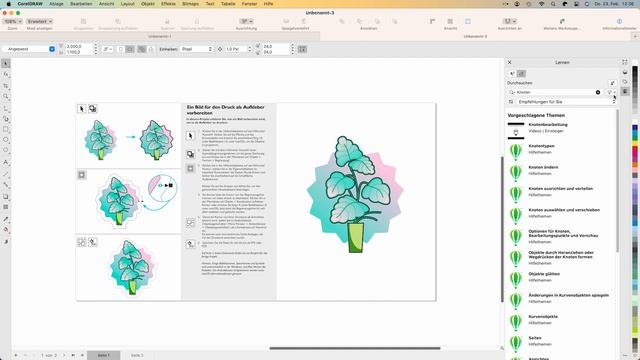Open the Informationsfenster icon in the toolbar
640x360 pixels.
pos(619,21)
